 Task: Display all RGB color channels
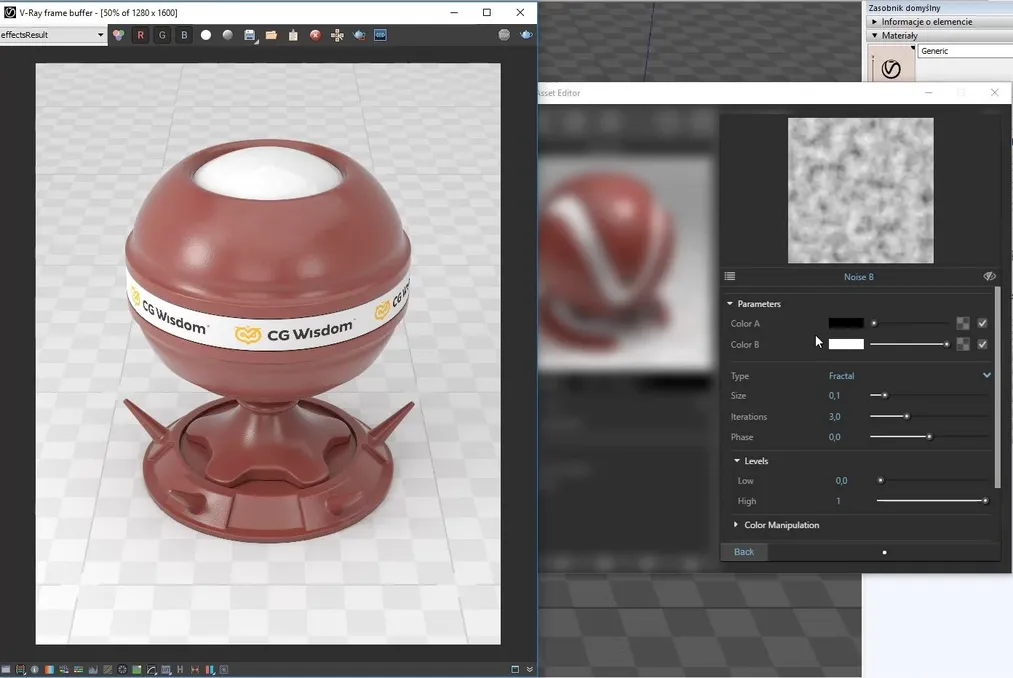pyautogui.click(x=119, y=34)
